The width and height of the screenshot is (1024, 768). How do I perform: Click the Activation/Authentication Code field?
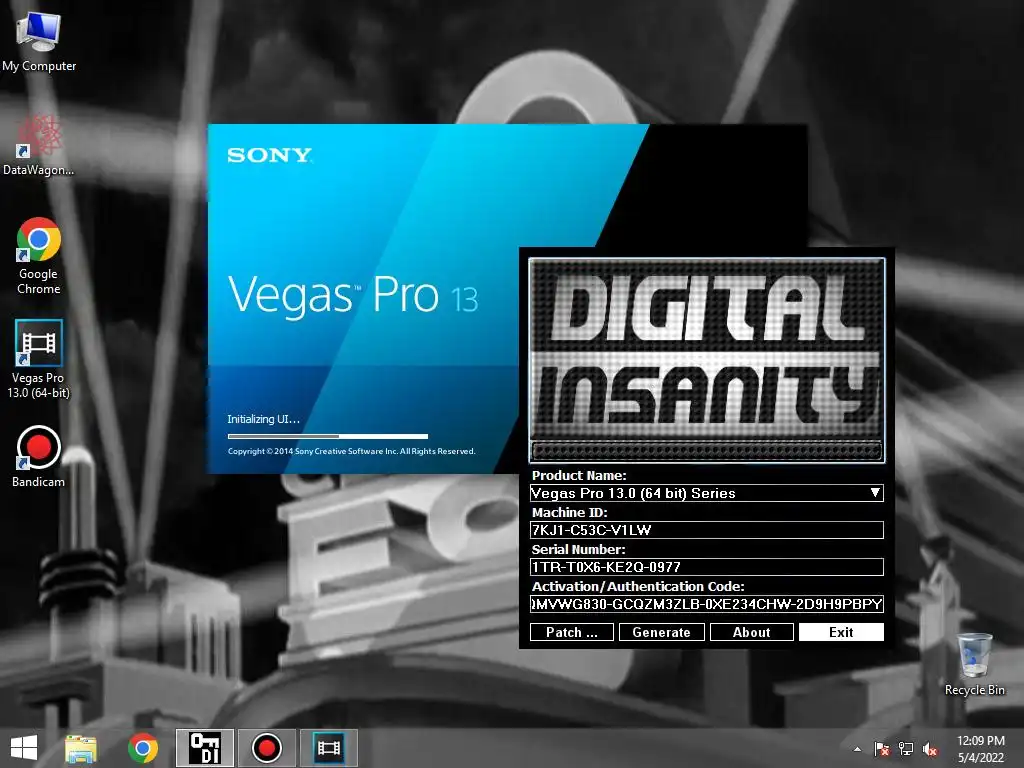pos(707,604)
